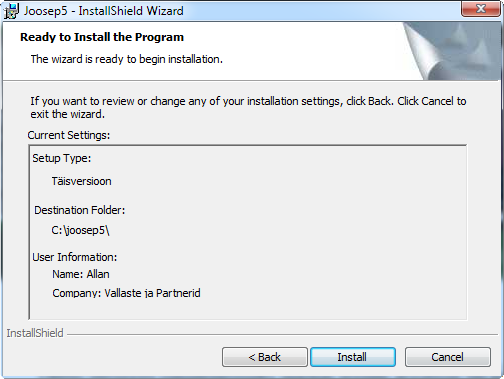The width and height of the screenshot is (504, 379).
Task: Click the Current Settings label
Action: coord(69,135)
